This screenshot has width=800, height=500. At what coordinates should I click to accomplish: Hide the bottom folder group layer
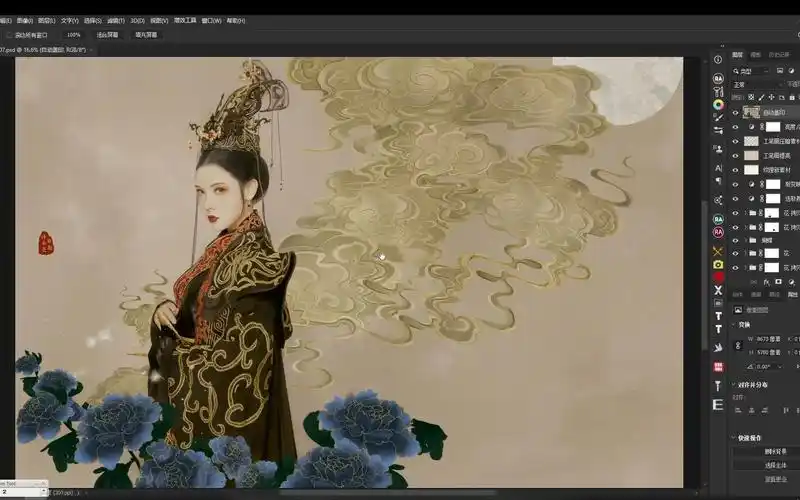(x=735, y=267)
